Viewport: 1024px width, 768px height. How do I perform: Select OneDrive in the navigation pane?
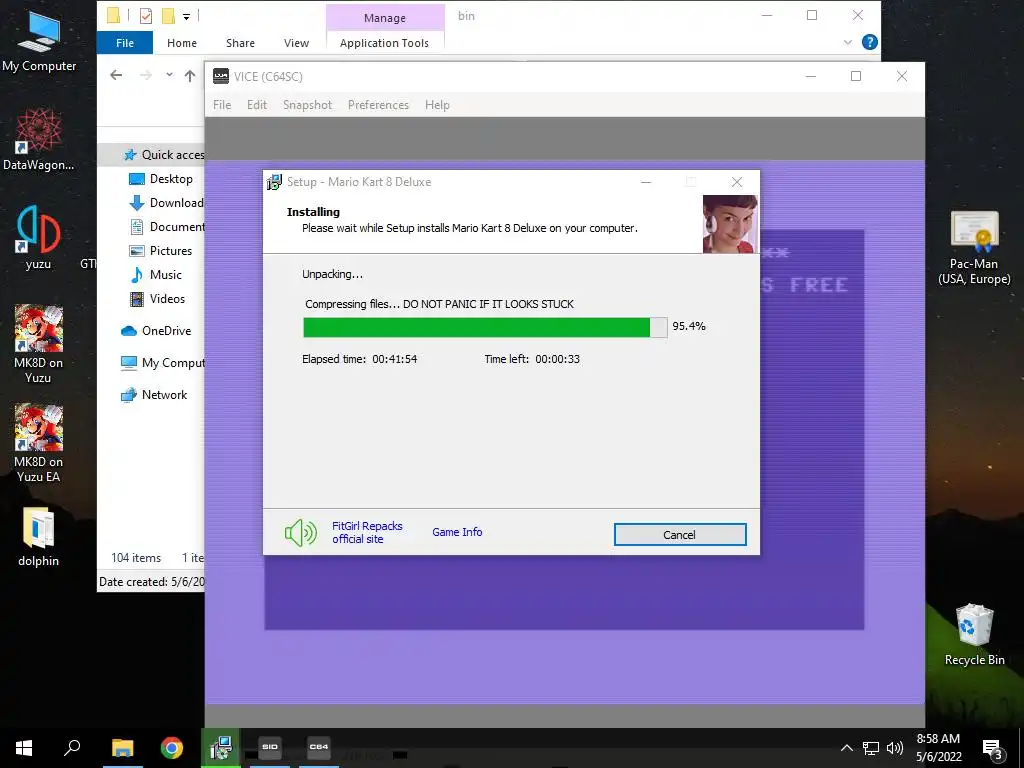coord(156,330)
